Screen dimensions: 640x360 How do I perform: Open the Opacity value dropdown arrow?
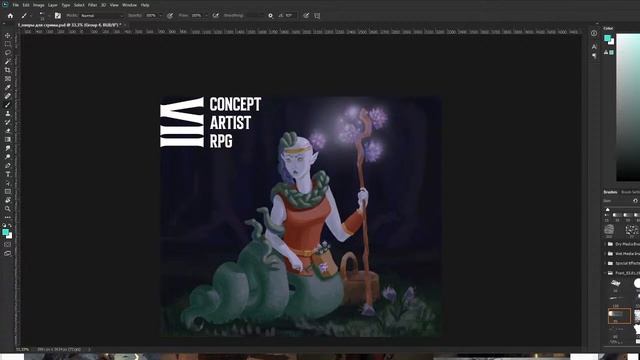pos(160,16)
